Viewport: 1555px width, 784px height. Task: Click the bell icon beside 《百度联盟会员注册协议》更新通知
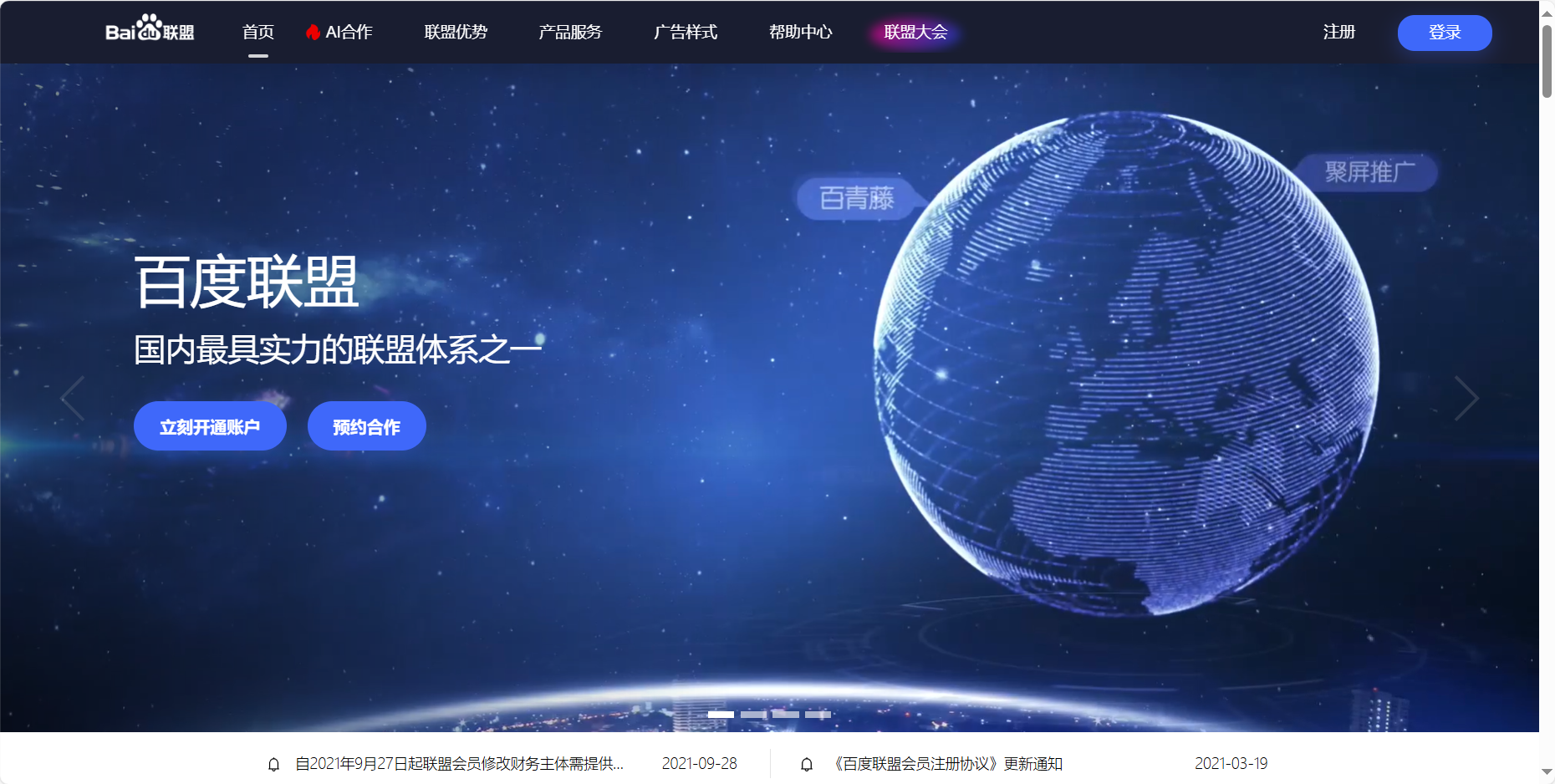(x=807, y=764)
